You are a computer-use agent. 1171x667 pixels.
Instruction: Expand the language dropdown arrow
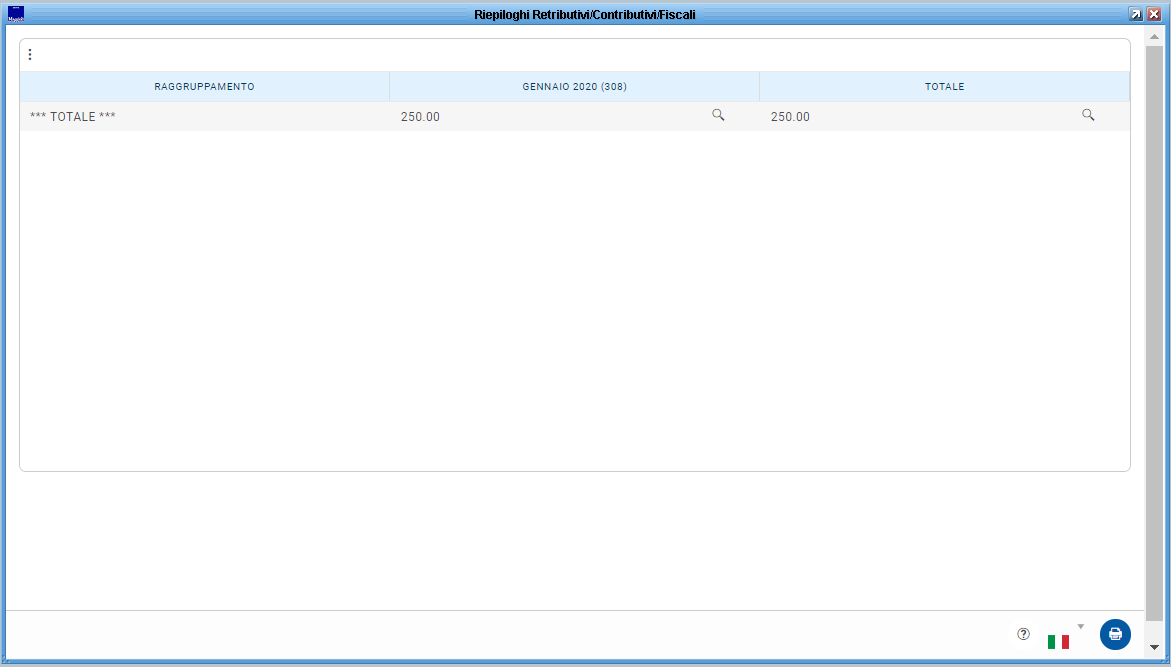tap(1080, 627)
